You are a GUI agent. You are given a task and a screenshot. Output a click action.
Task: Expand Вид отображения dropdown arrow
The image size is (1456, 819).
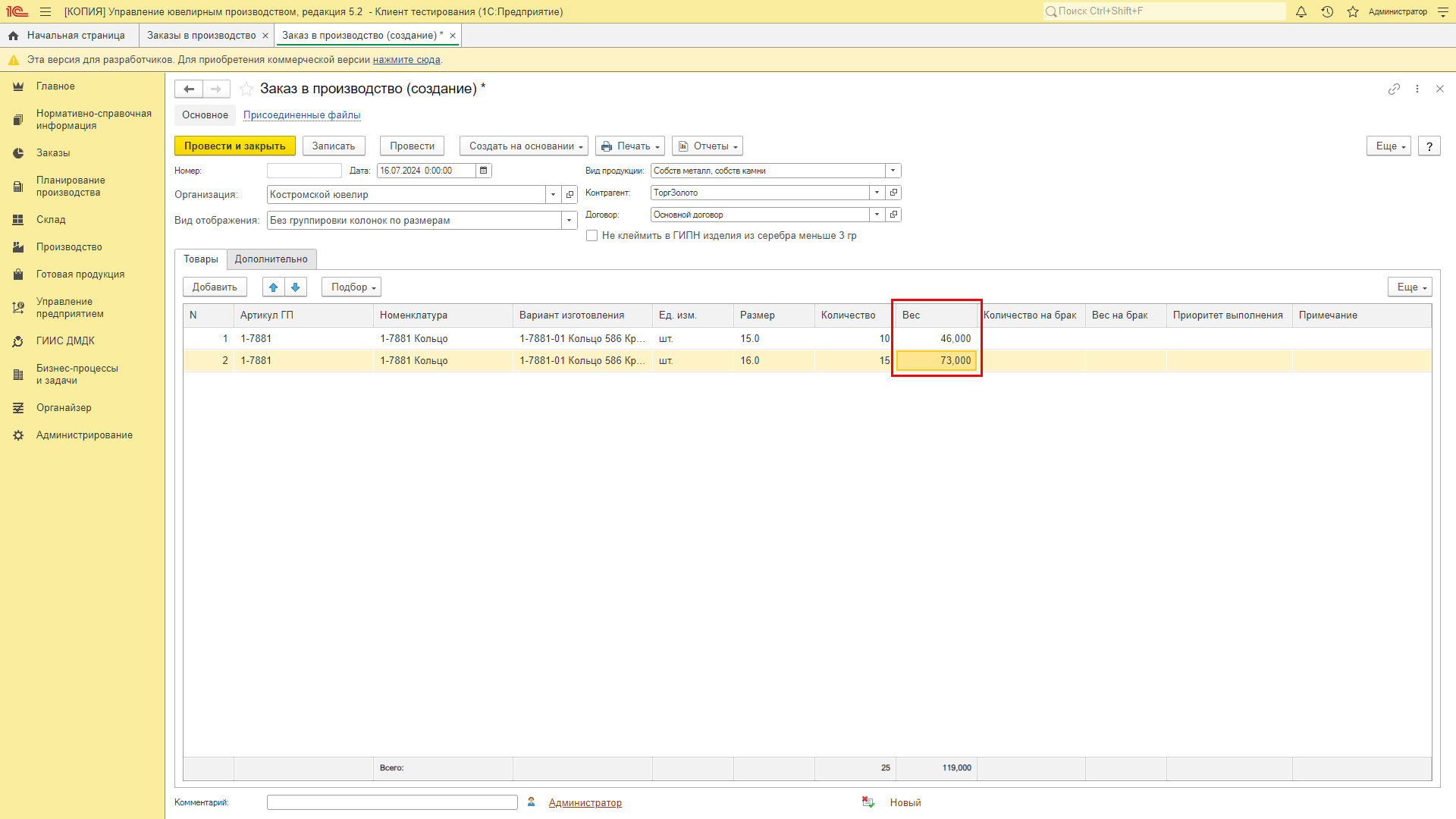[x=569, y=221]
